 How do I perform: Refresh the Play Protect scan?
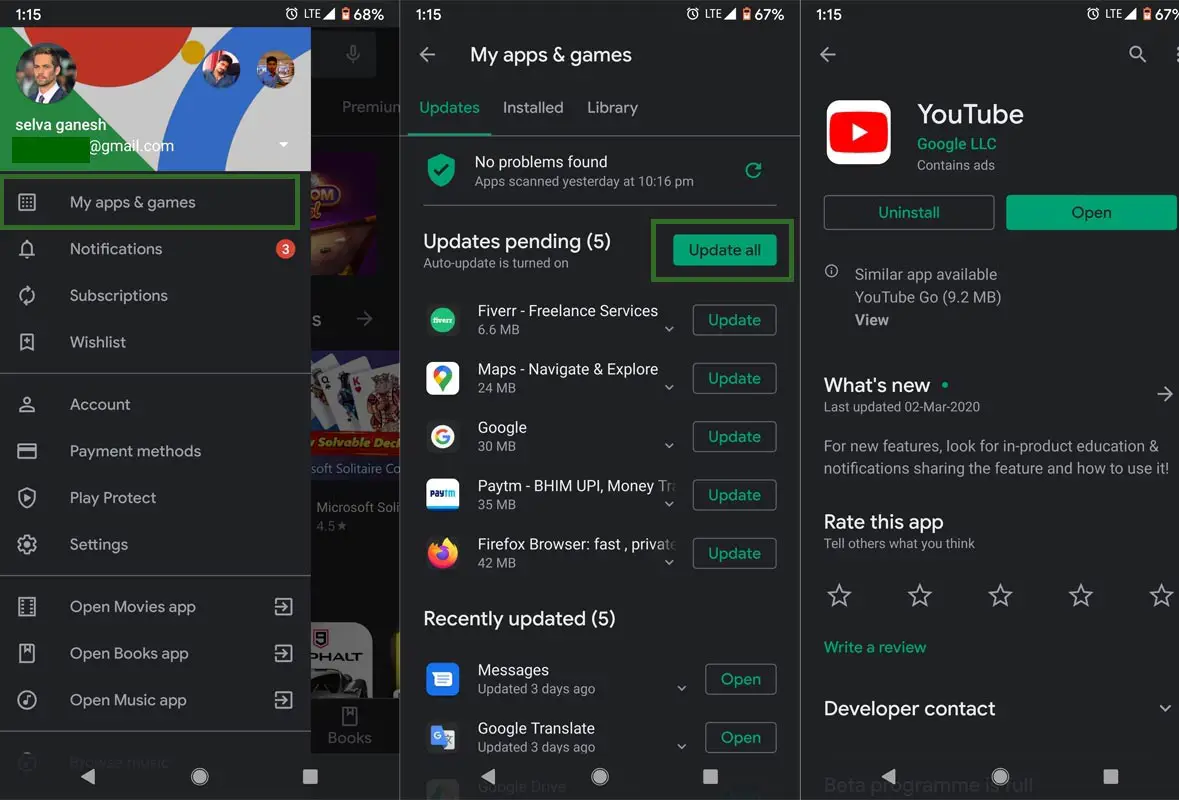(x=753, y=171)
